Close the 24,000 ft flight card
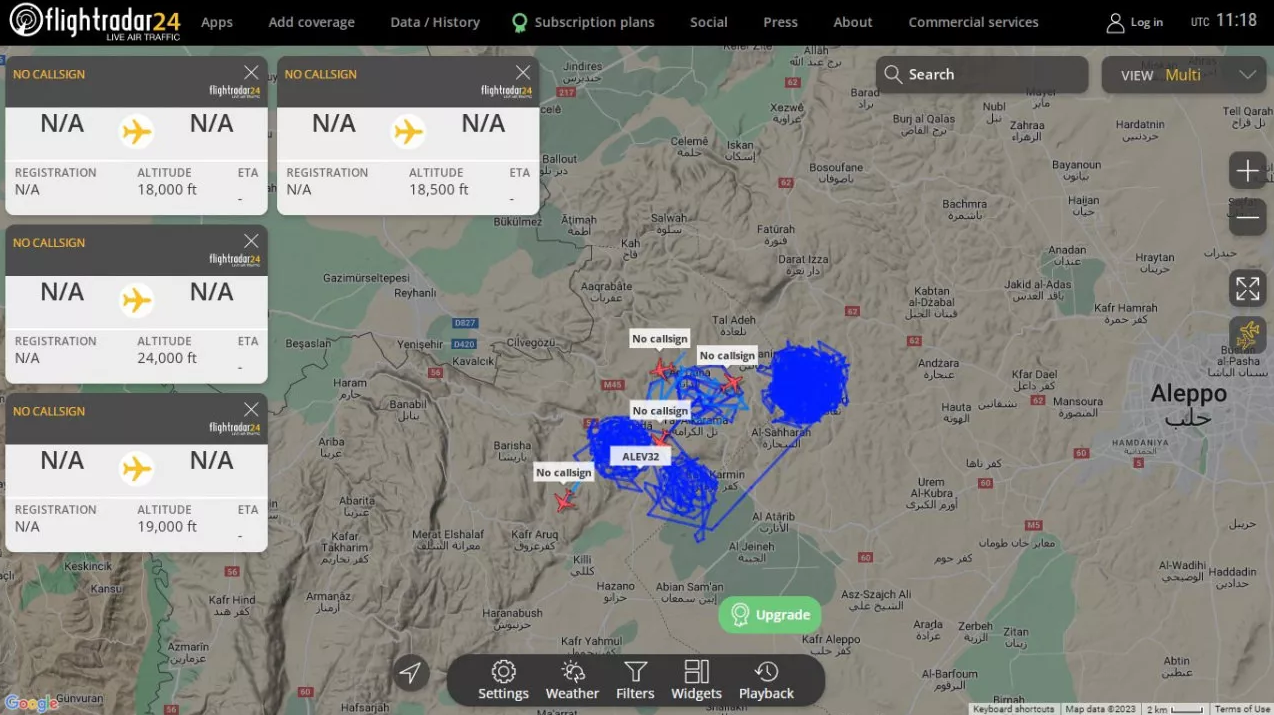 251,241
